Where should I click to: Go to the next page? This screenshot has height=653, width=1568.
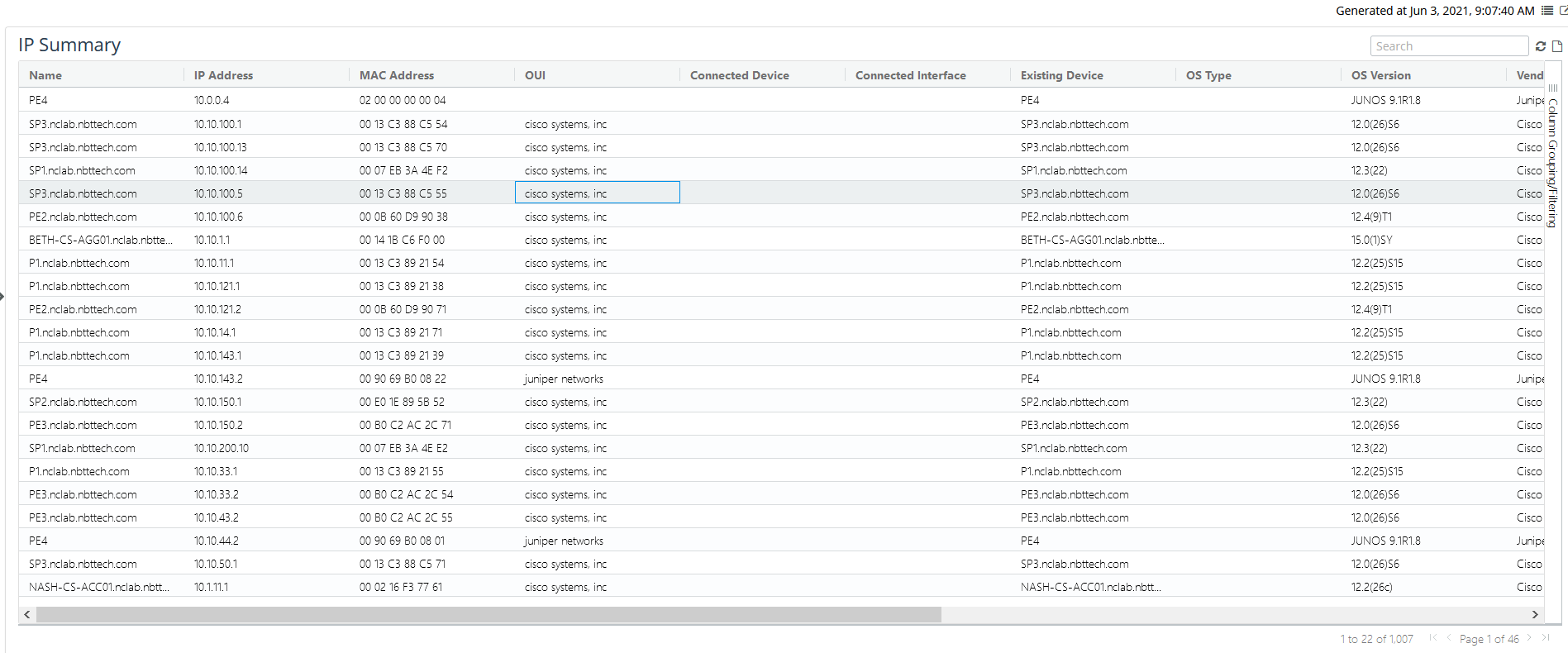(1530, 638)
